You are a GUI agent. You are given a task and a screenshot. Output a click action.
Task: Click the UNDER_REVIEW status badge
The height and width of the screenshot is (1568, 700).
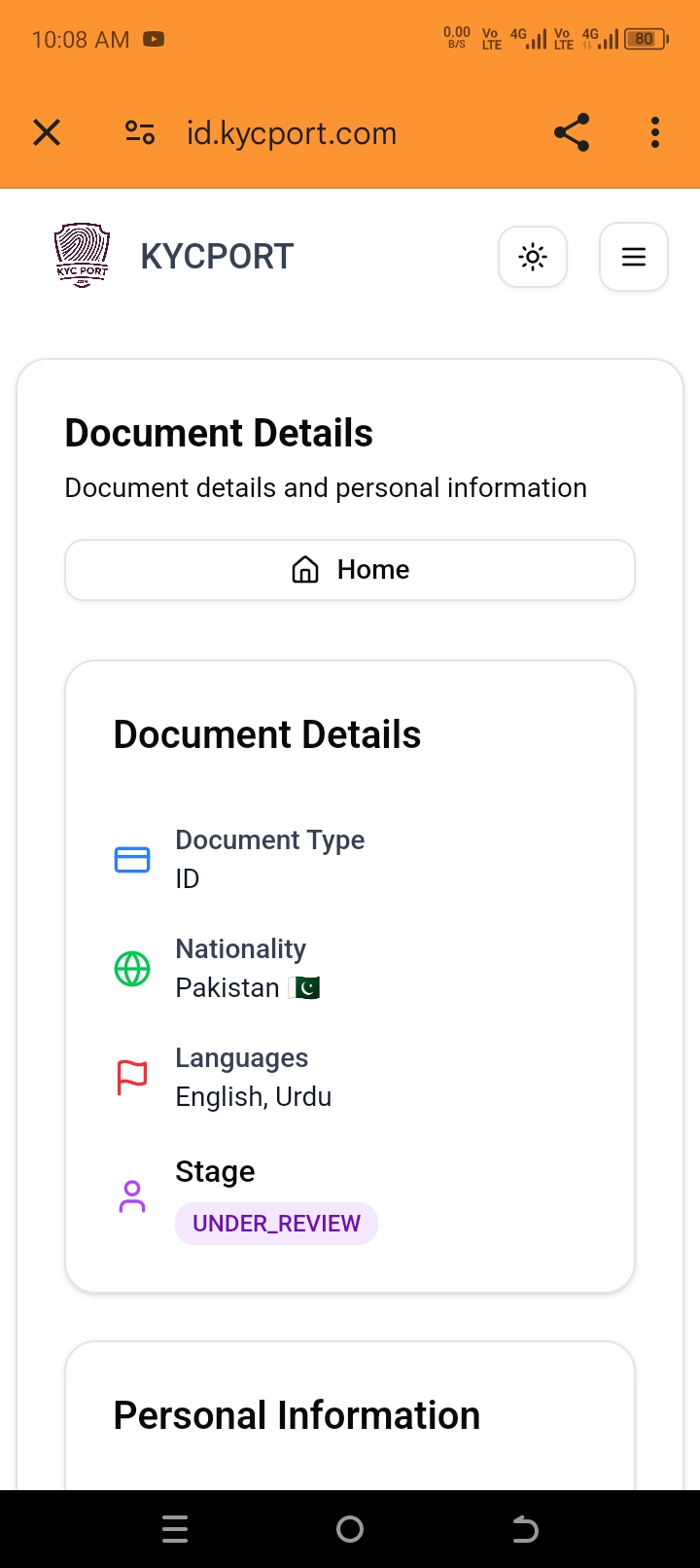(276, 1224)
